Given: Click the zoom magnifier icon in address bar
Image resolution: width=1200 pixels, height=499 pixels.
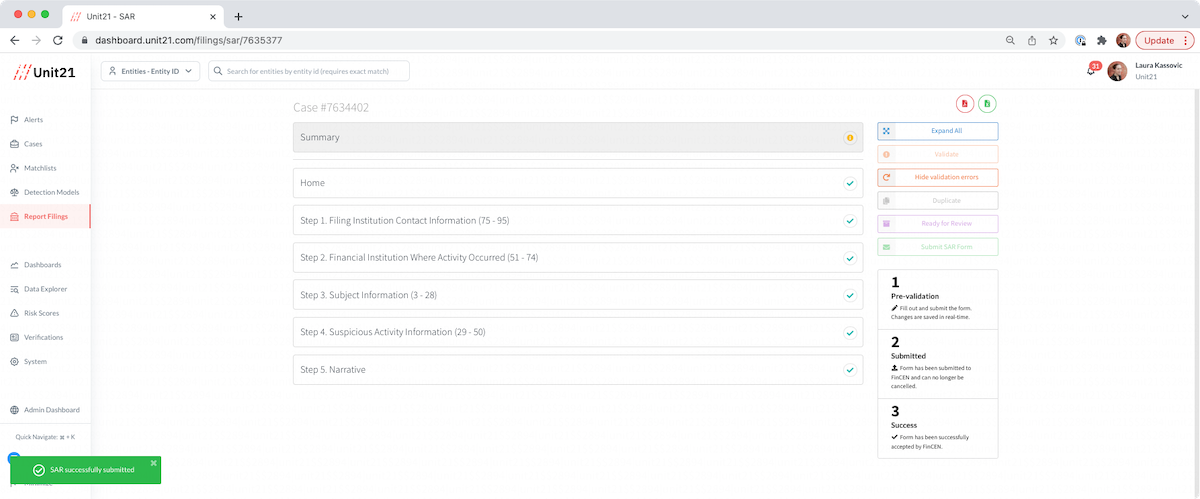Looking at the screenshot, I should click(1011, 40).
